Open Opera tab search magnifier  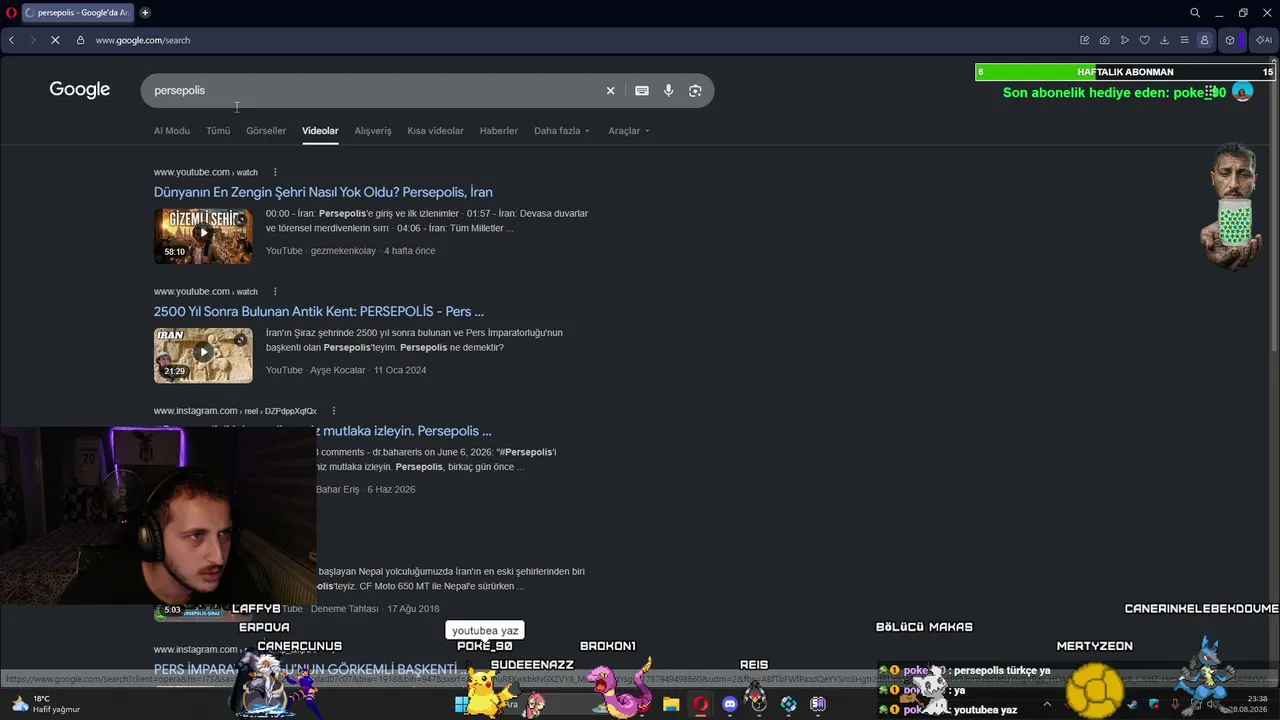pos(1195,13)
